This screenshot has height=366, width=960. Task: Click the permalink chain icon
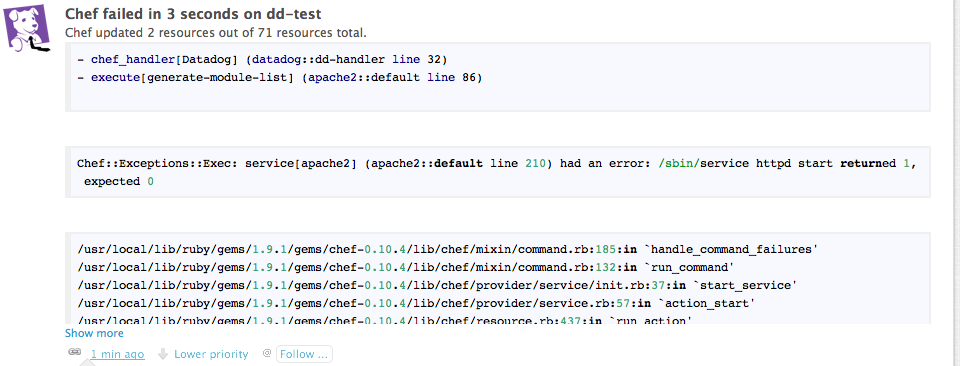tap(75, 352)
